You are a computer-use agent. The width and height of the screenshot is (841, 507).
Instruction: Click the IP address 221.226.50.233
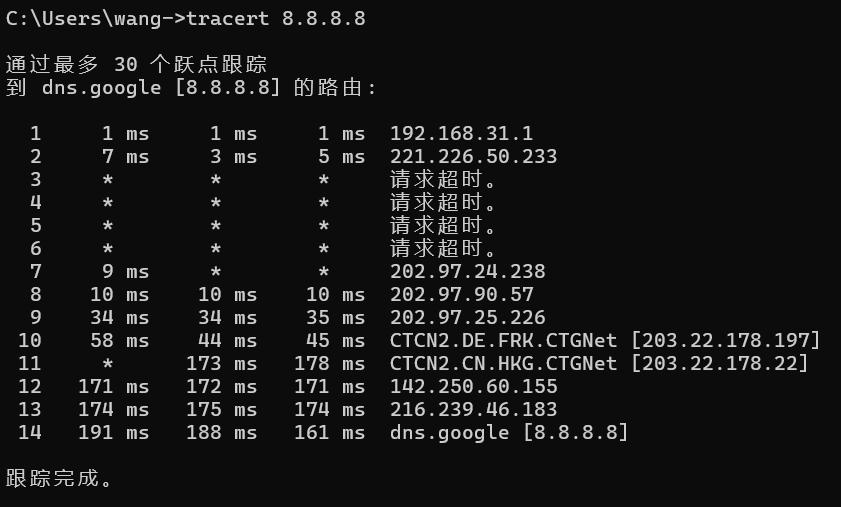tap(473, 156)
